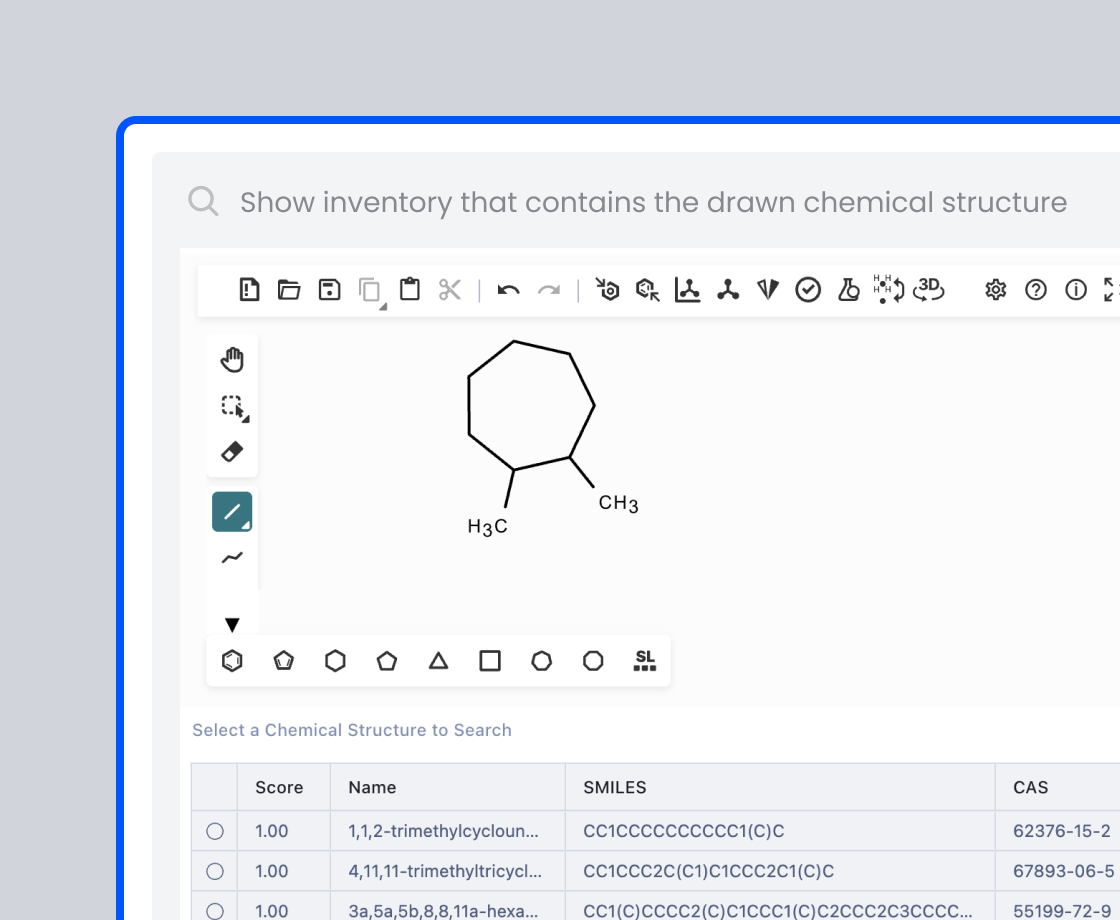Select radio button for 1,1,2-trimethylcycloun... row
The width and height of the screenshot is (1120, 920).
(215, 831)
